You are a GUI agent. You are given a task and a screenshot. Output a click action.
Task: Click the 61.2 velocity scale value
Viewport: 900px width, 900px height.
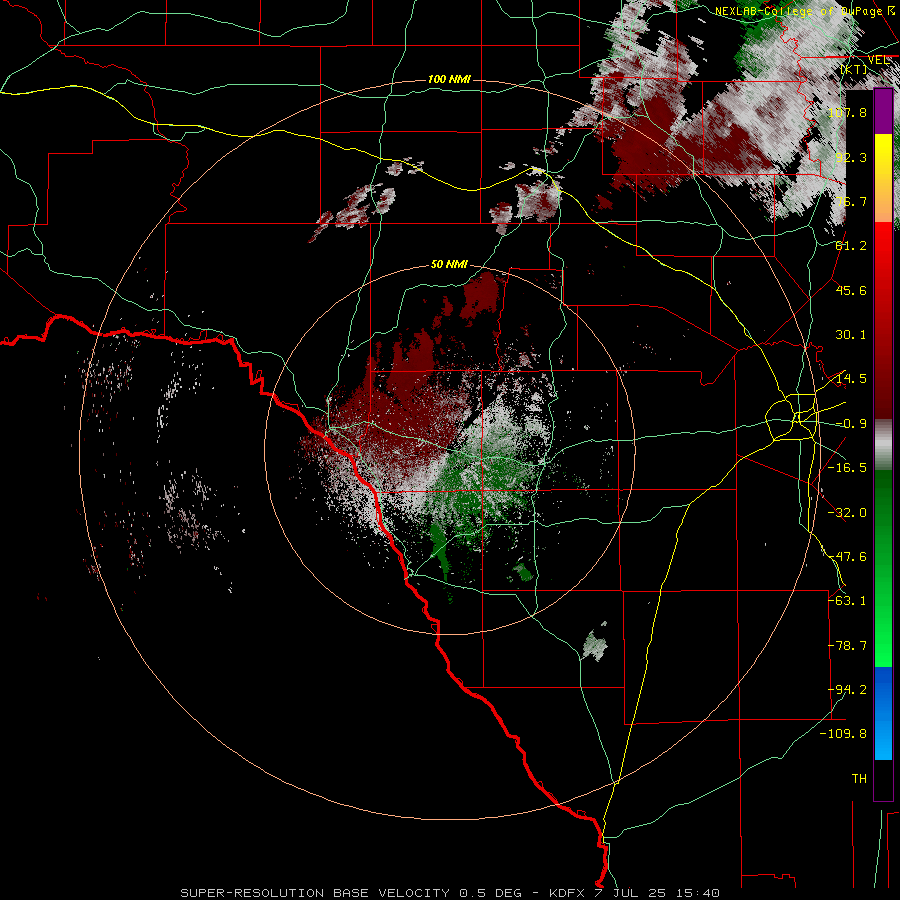(851, 246)
